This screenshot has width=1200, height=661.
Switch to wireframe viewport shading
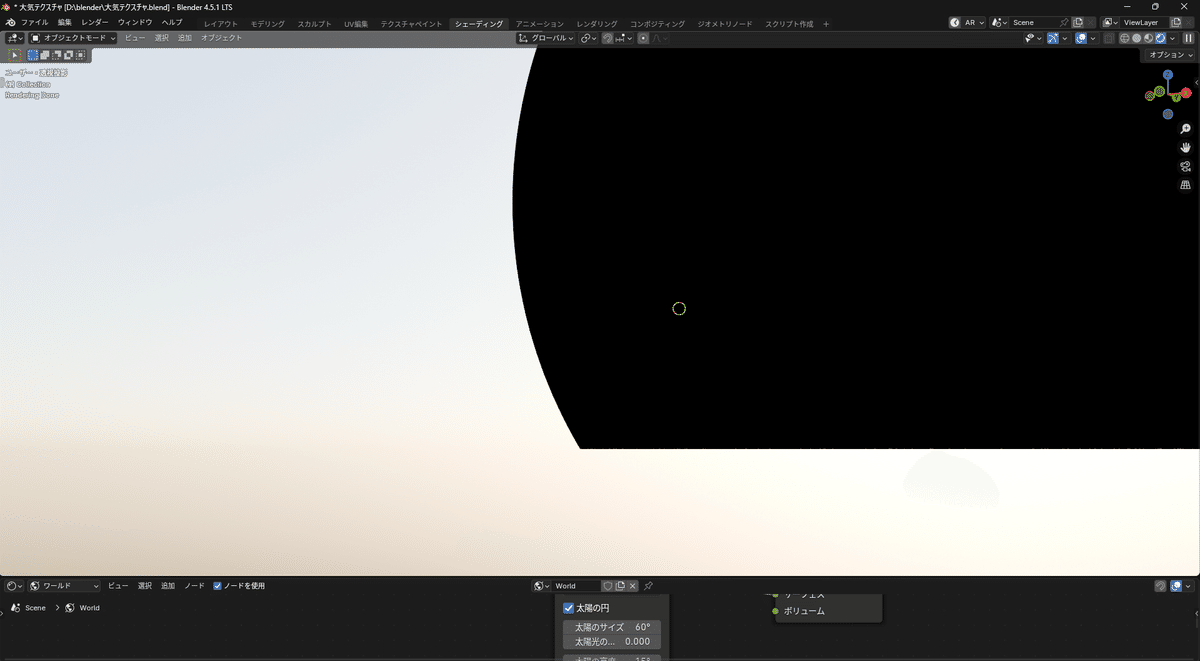point(1125,38)
